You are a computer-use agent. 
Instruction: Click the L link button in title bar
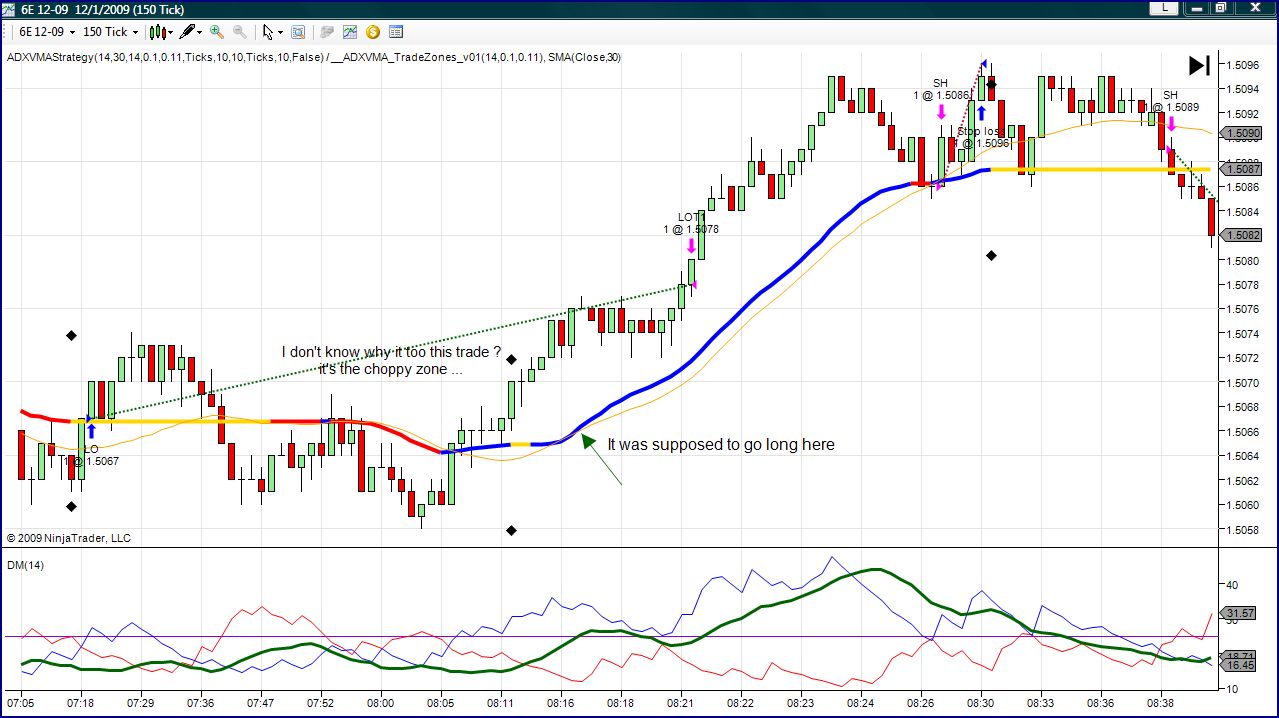click(x=1164, y=8)
